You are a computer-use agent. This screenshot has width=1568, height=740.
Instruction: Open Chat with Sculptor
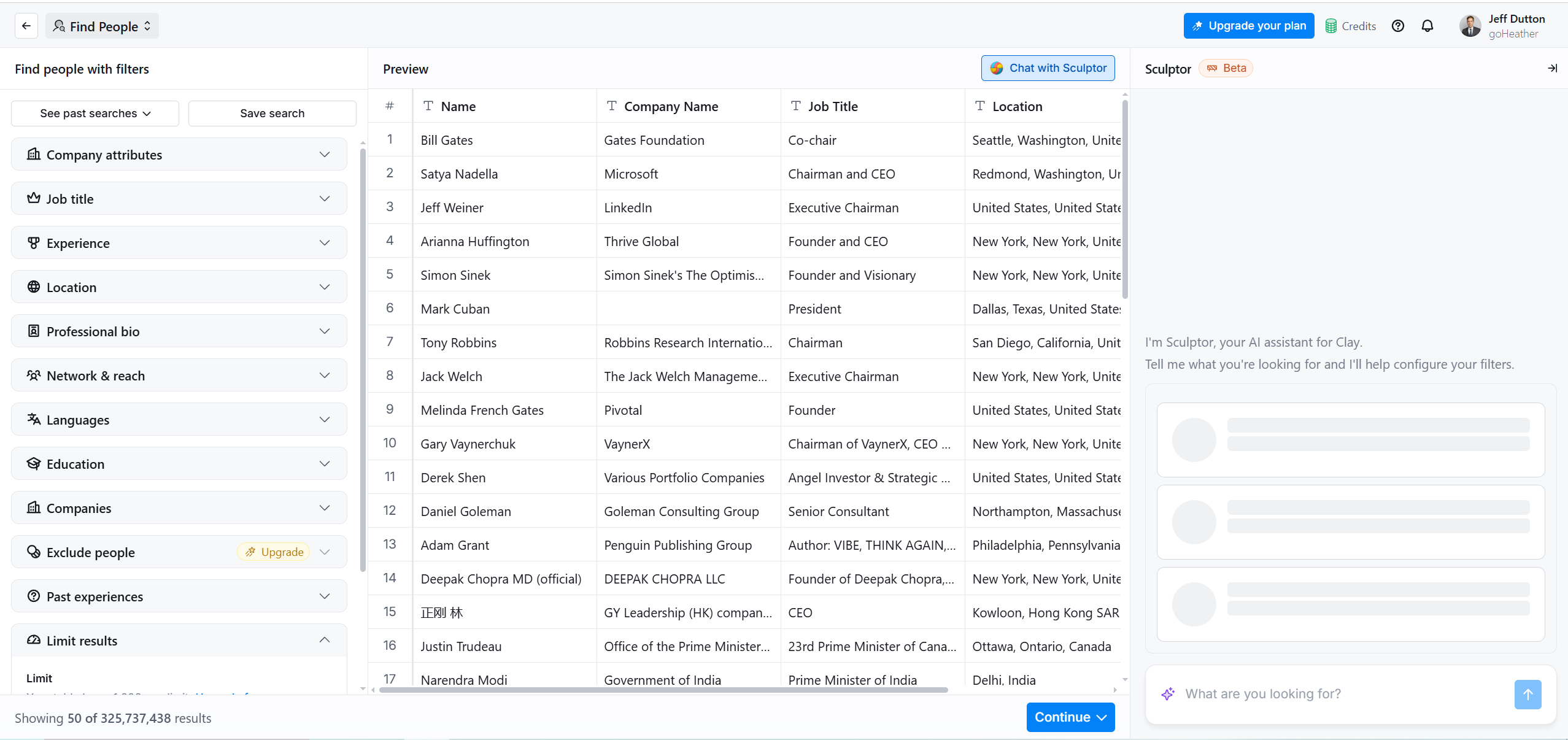click(x=1048, y=68)
